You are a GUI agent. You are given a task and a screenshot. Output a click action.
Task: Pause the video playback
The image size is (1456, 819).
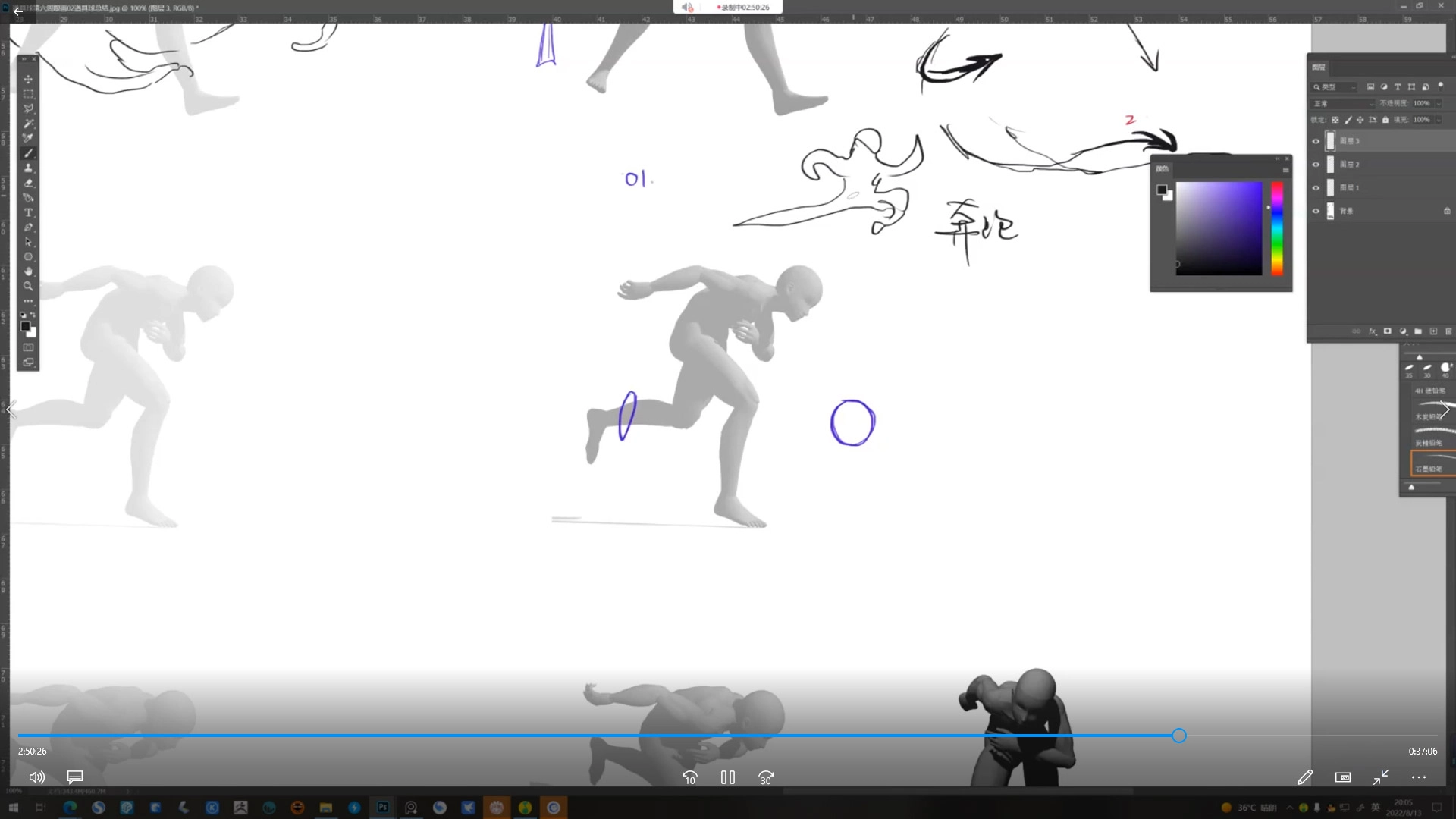point(728,777)
